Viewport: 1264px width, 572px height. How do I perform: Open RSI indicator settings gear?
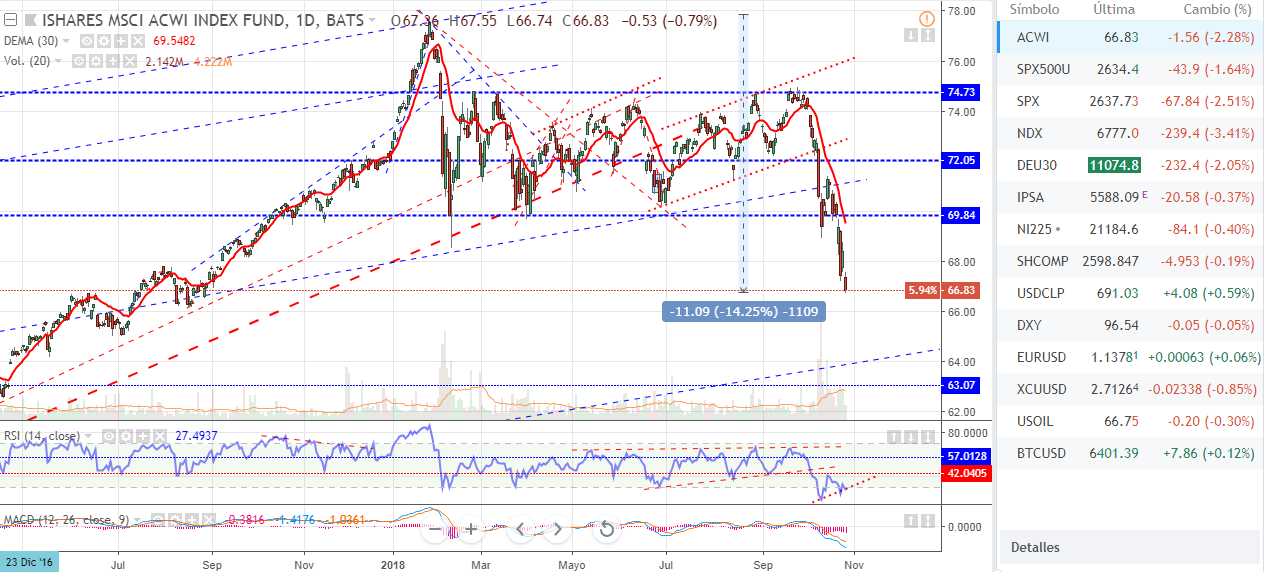tap(126, 436)
